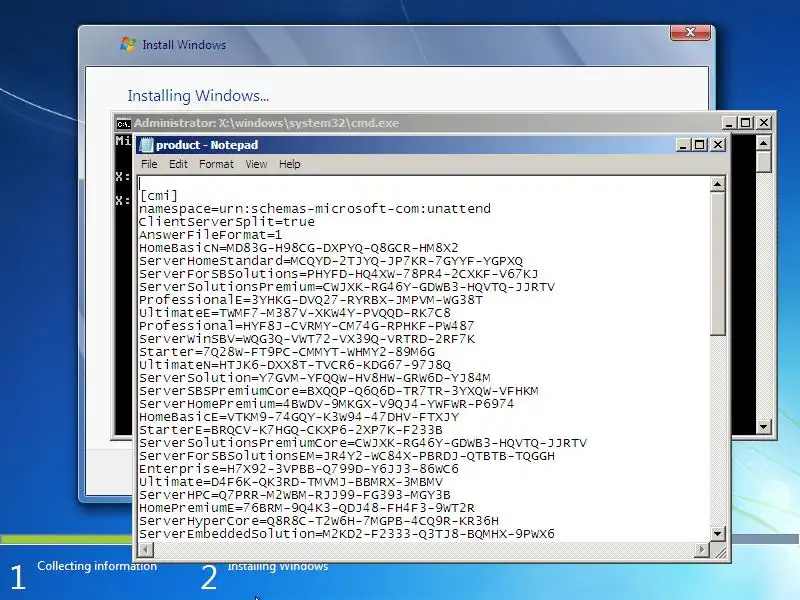Click the ServerSolutionsPremiumCore key line
This screenshot has width=800, height=600.
click(363, 443)
